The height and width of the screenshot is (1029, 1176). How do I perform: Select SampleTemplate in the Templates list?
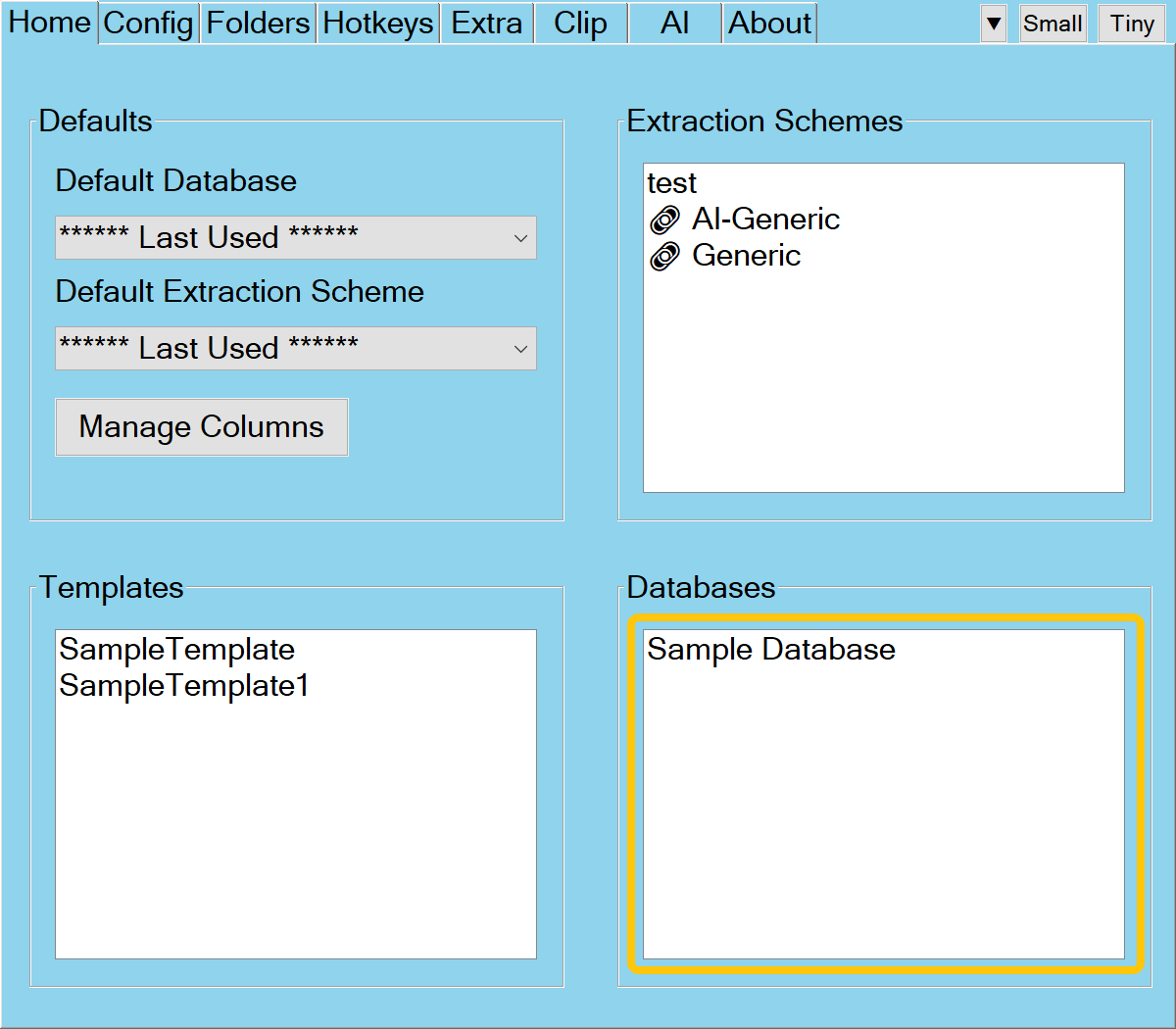176,650
